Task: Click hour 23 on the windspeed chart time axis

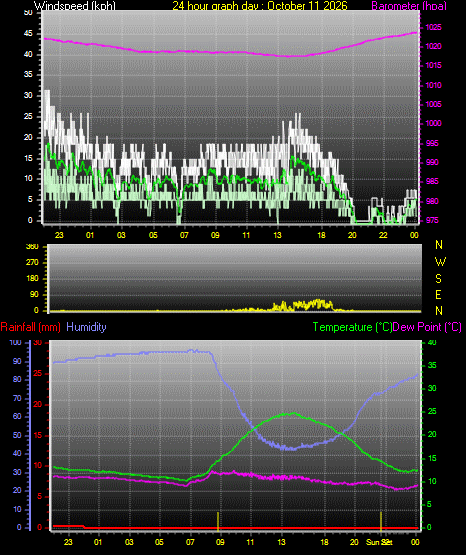Action: (x=59, y=235)
